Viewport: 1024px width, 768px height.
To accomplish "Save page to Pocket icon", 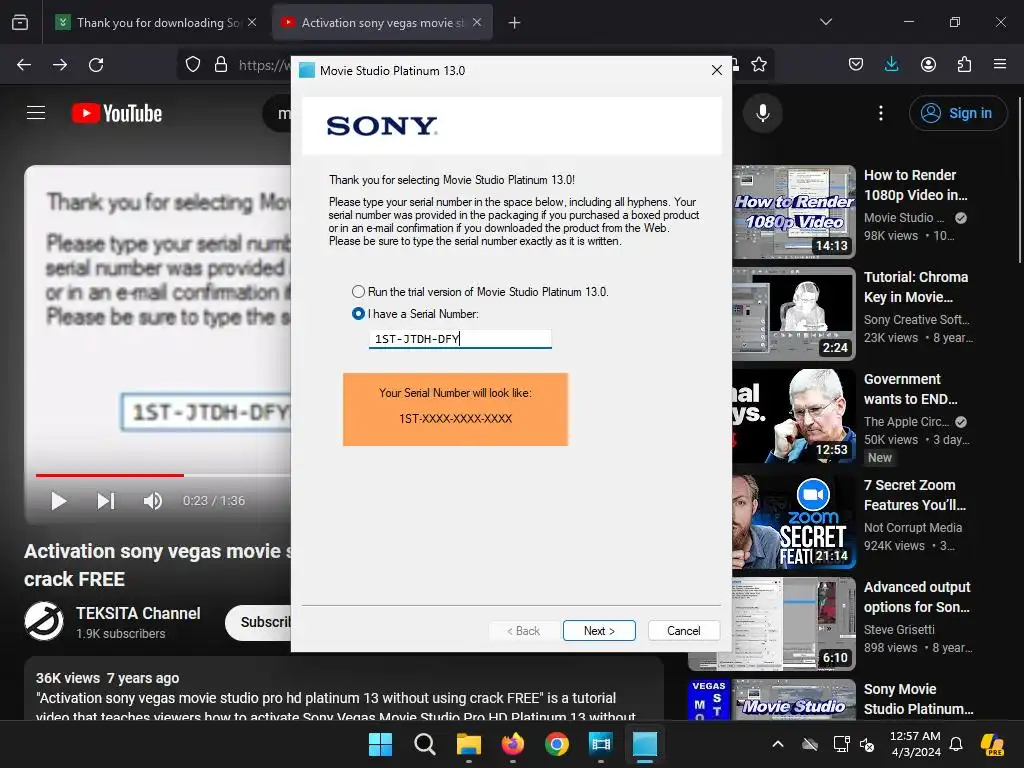I will coord(856,64).
